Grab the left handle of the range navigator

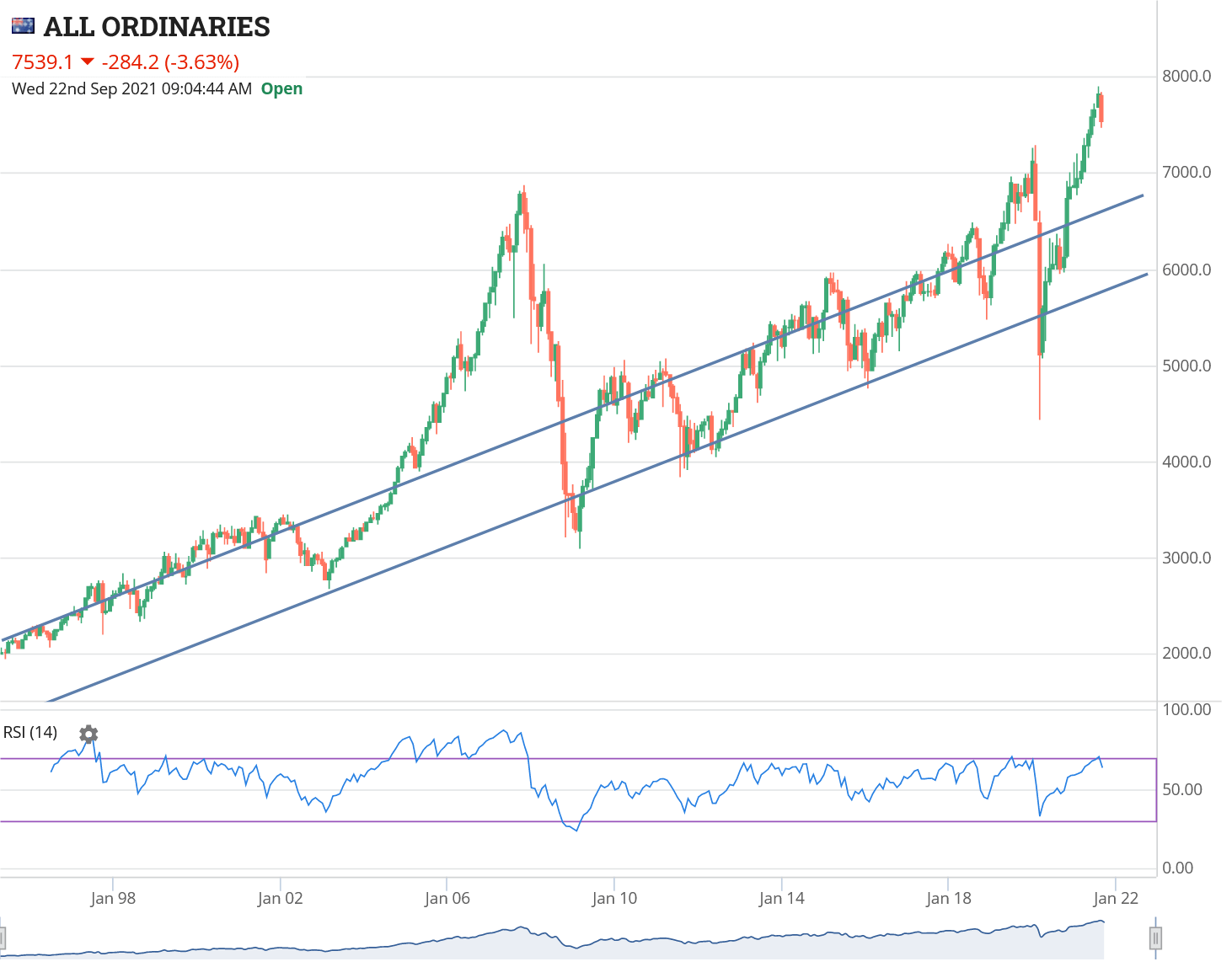(3, 938)
